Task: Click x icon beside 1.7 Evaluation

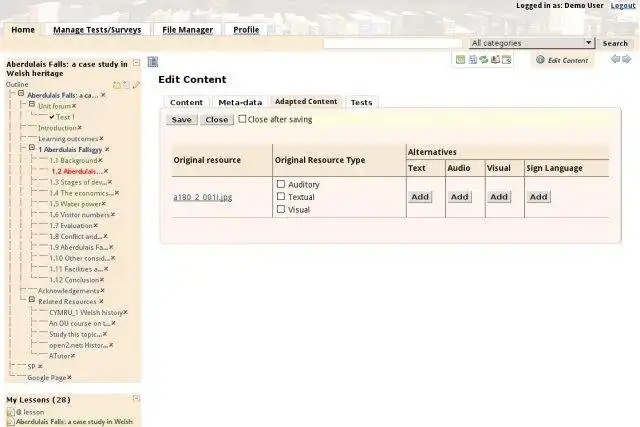Action: tap(96, 225)
